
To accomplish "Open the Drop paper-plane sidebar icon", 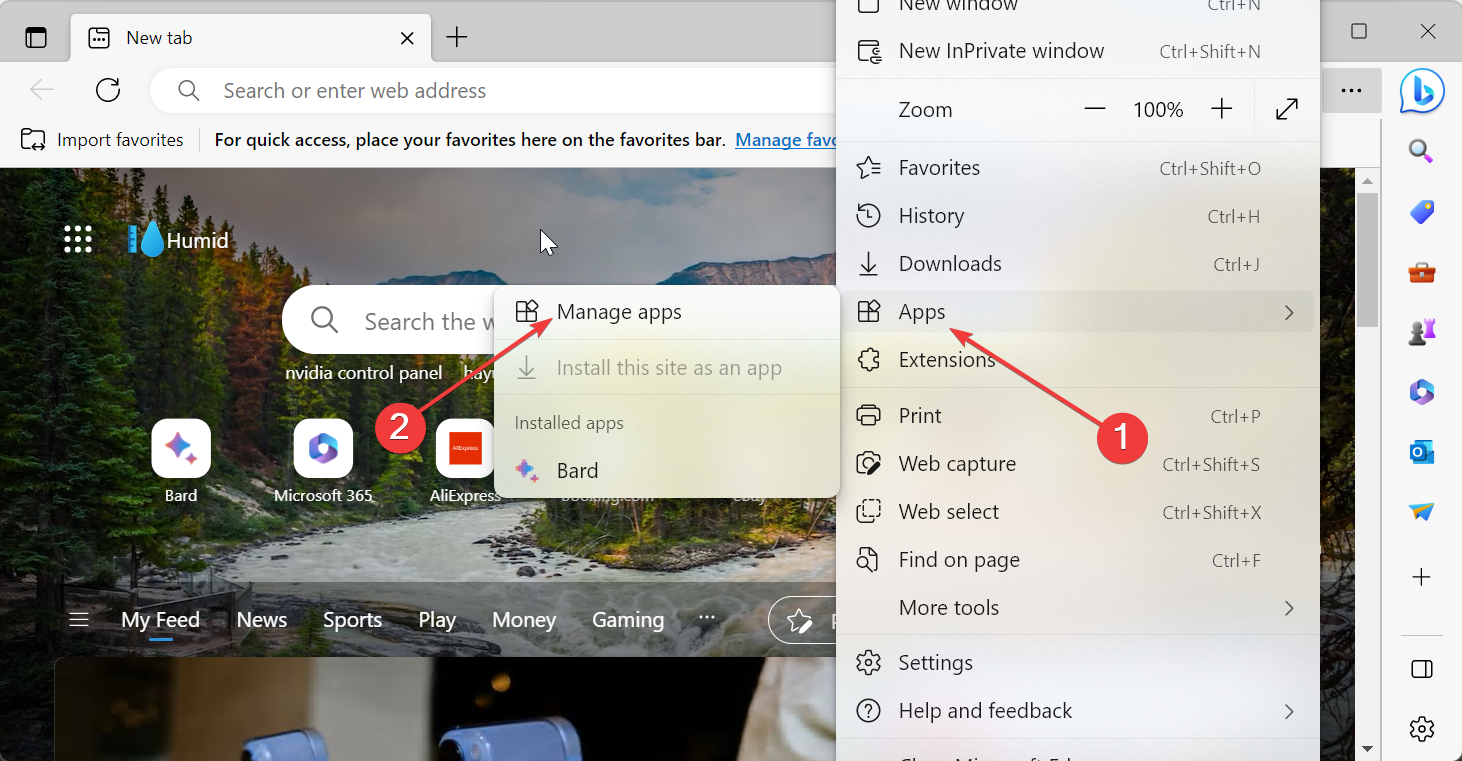I will (1421, 512).
